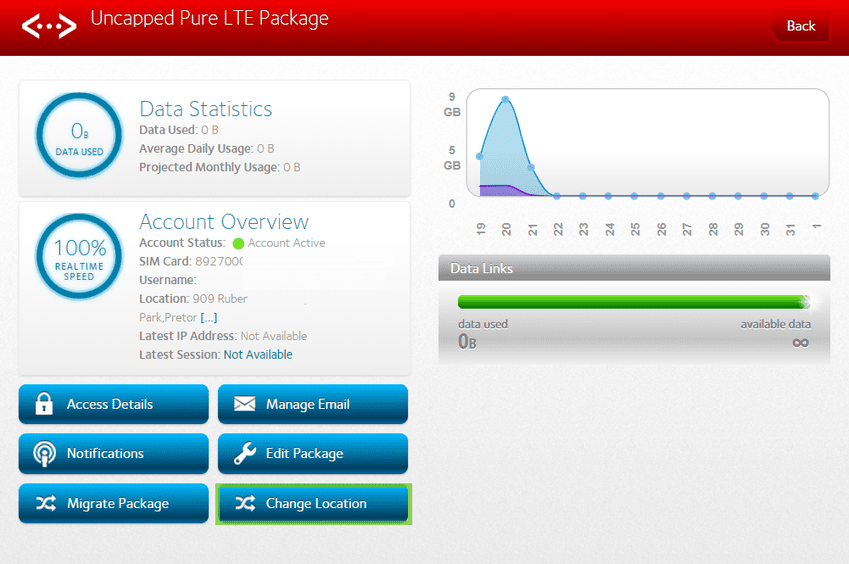Go back using the Back button
Image resolution: width=849 pixels, height=564 pixels.
tap(800, 26)
